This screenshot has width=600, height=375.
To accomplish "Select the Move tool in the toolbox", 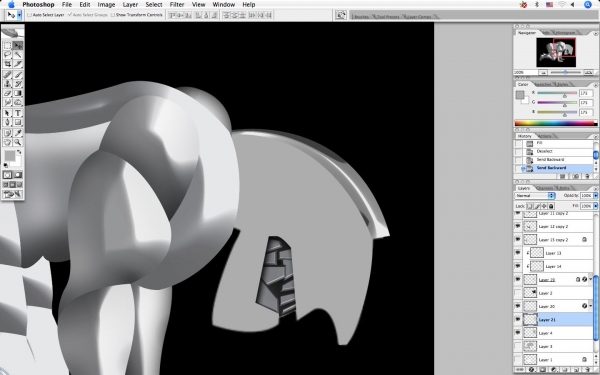I will (x=18, y=46).
